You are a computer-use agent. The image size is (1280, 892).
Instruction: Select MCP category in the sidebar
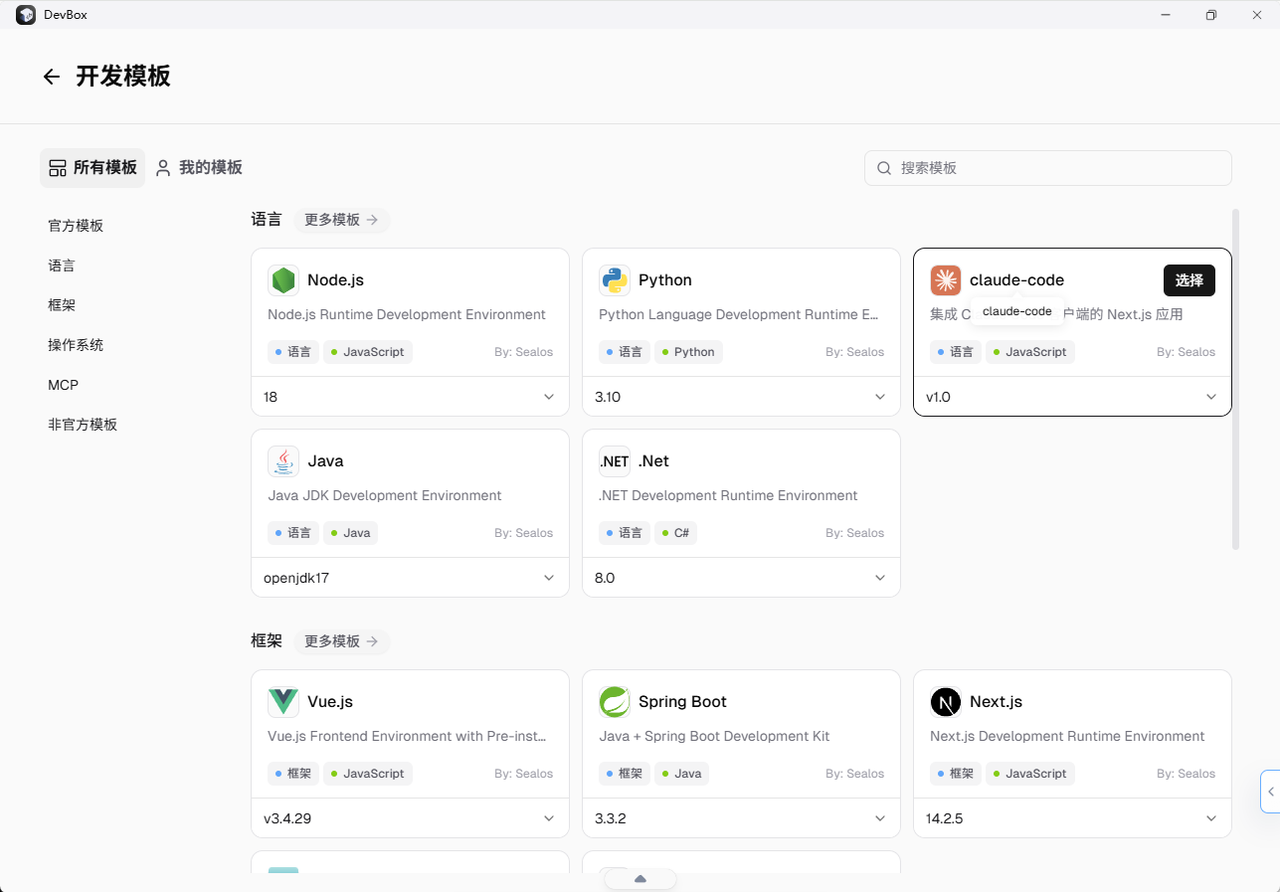click(x=63, y=385)
